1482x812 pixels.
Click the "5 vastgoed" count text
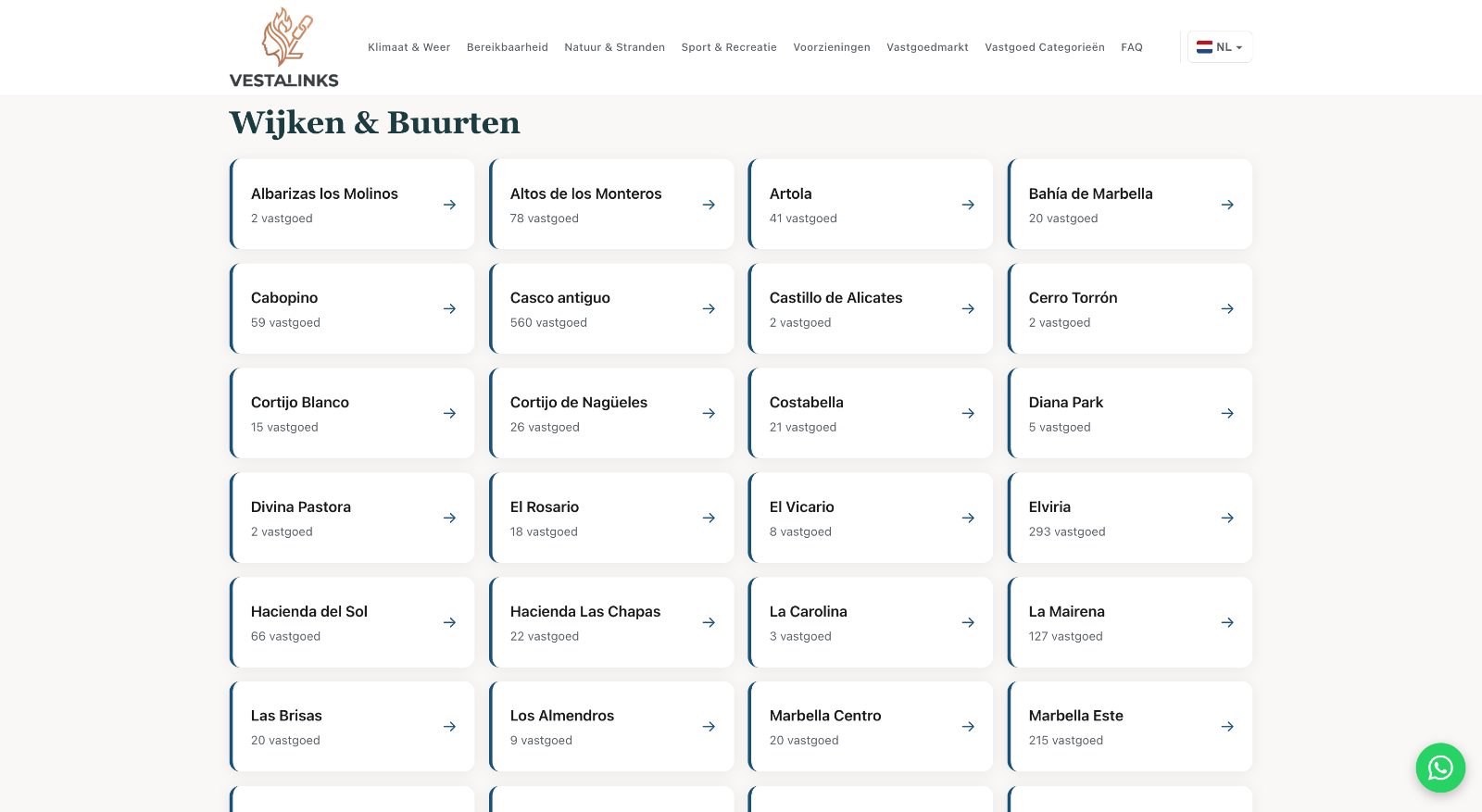1060,427
